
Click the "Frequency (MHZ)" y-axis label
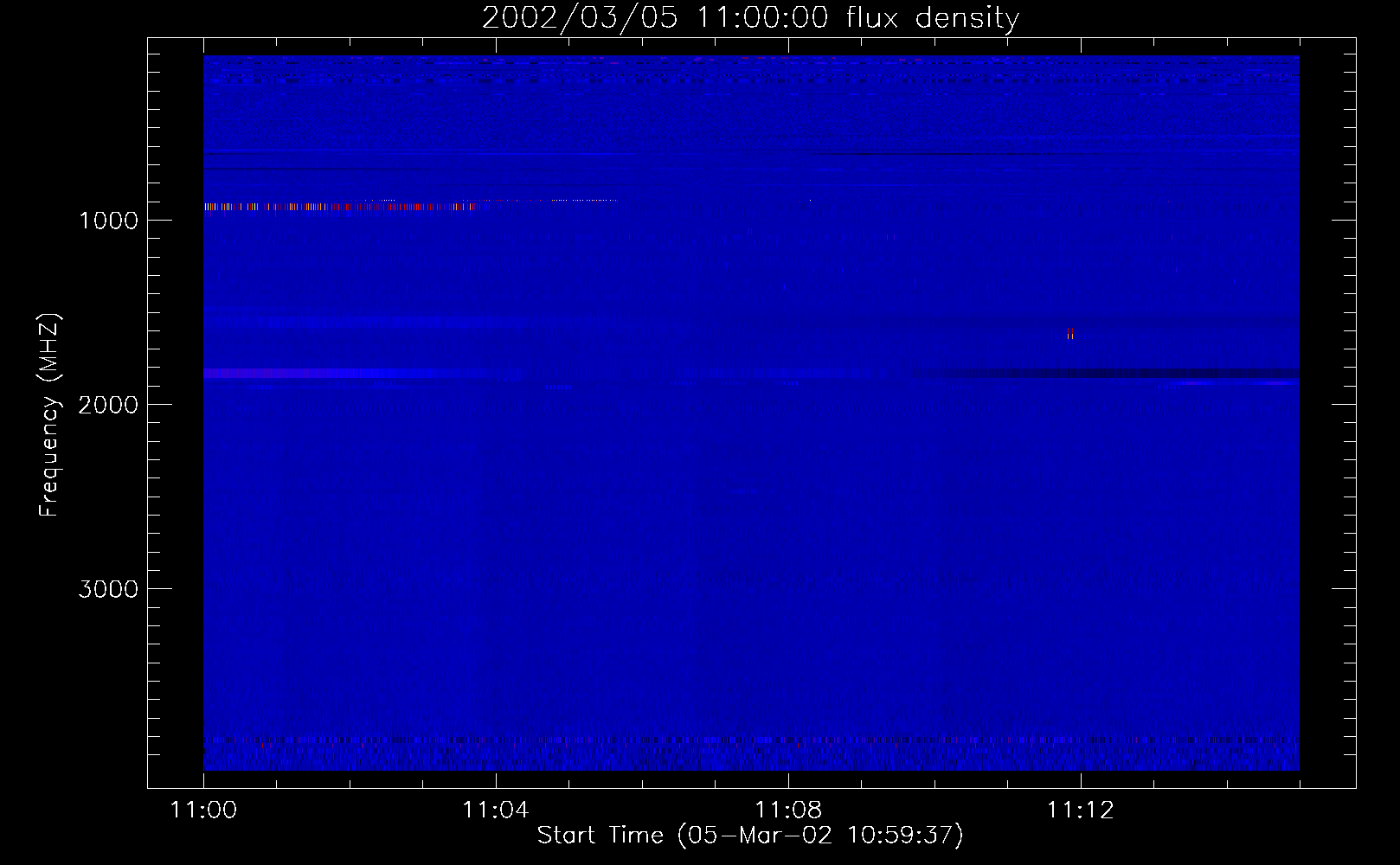(49, 415)
